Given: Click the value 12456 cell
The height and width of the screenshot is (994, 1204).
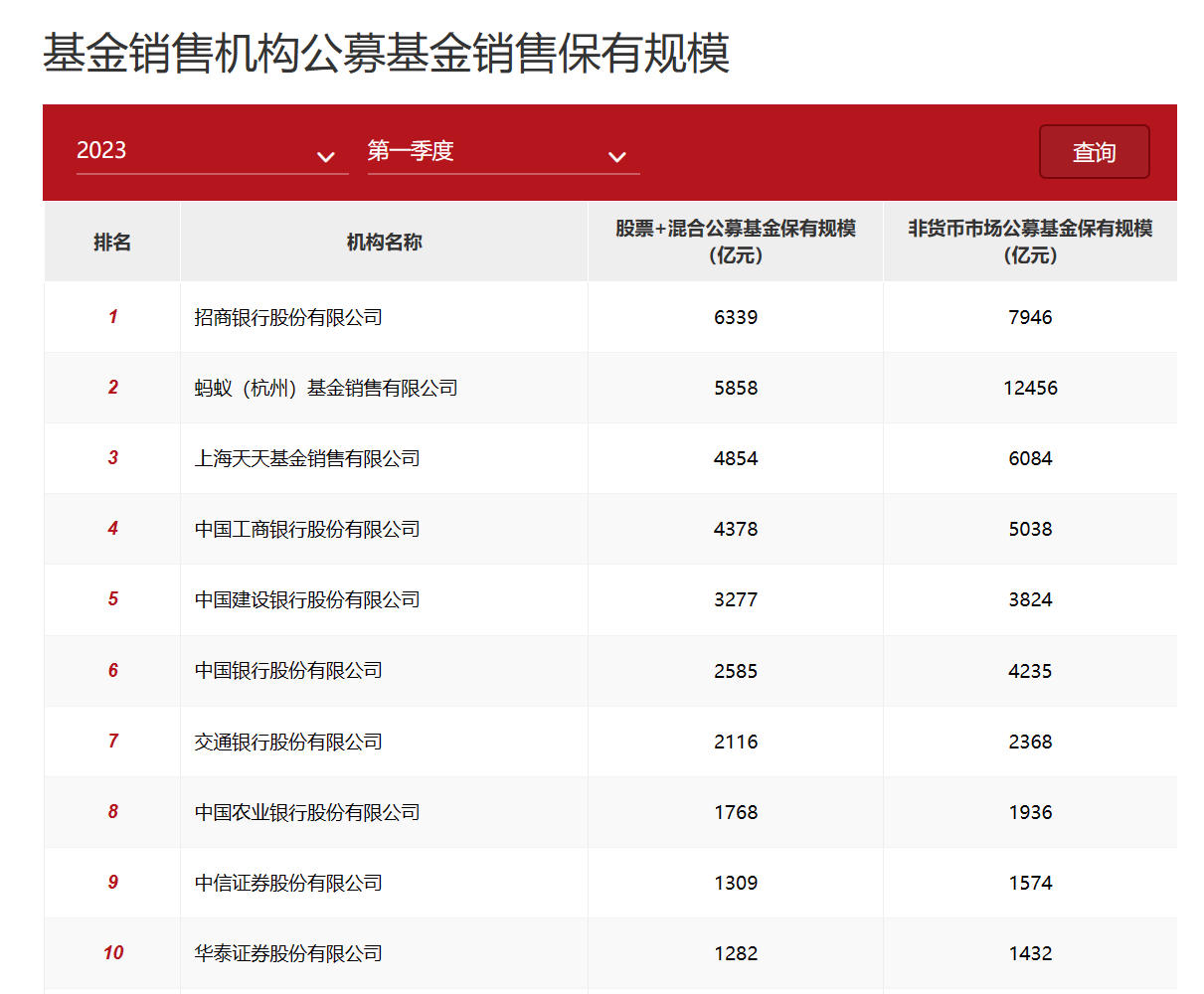Looking at the screenshot, I should (x=1030, y=389).
